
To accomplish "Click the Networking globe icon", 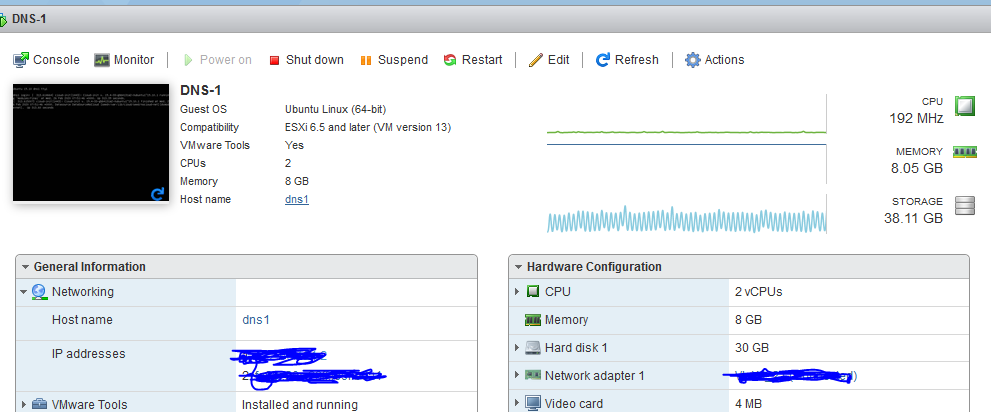I will coord(39,292).
